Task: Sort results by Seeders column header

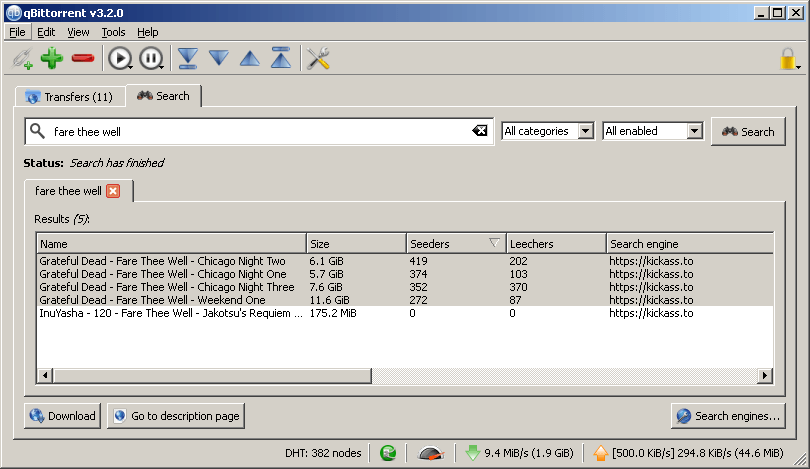Action: coord(456,244)
